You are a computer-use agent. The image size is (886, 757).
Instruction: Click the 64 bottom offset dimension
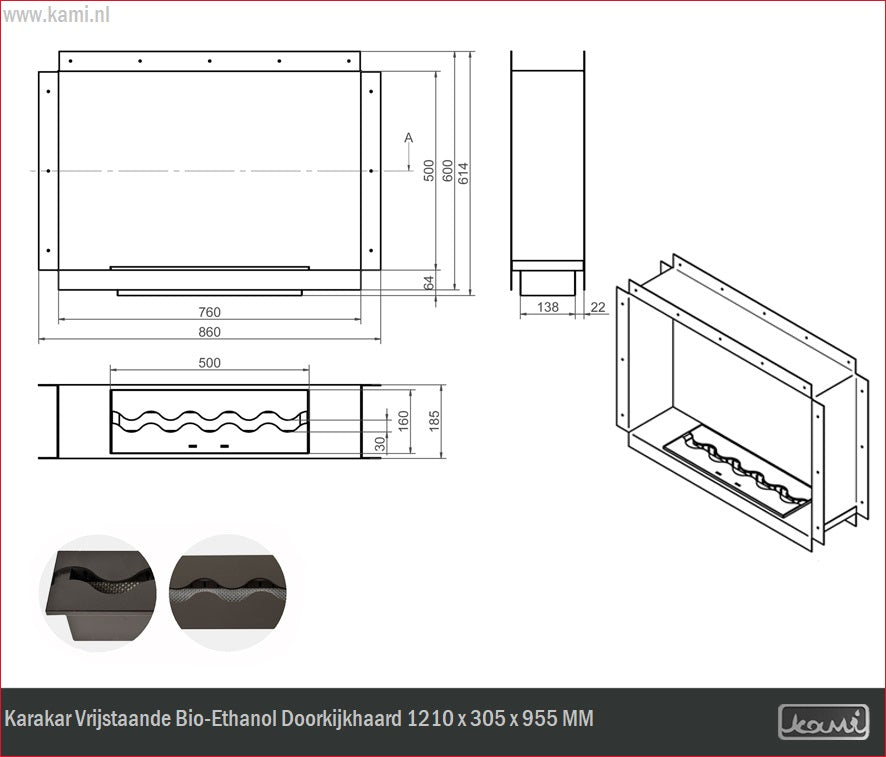pyautogui.click(x=430, y=284)
